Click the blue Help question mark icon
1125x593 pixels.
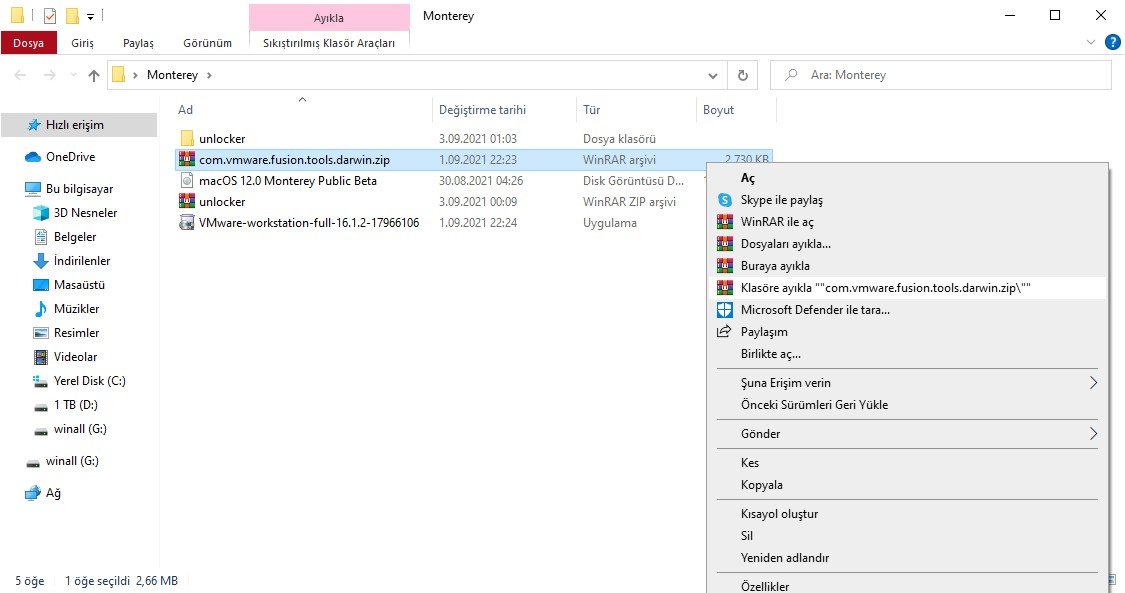point(1113,42)
